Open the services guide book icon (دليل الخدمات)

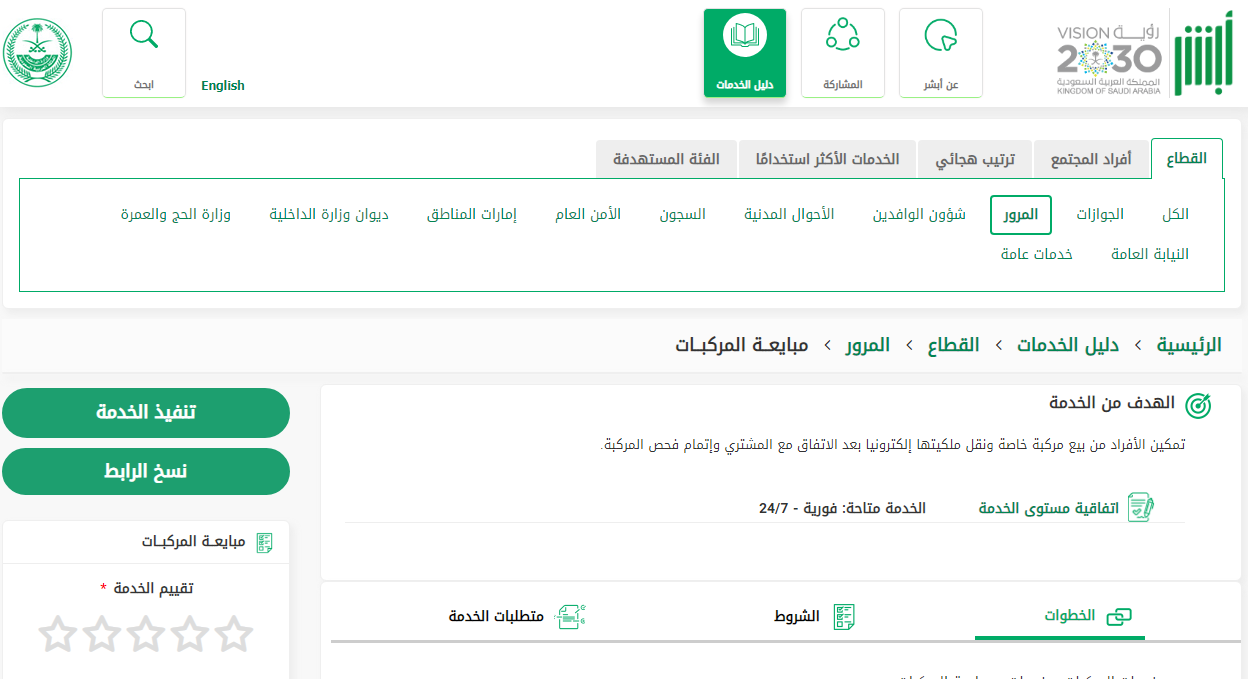[x=744, y=38]
